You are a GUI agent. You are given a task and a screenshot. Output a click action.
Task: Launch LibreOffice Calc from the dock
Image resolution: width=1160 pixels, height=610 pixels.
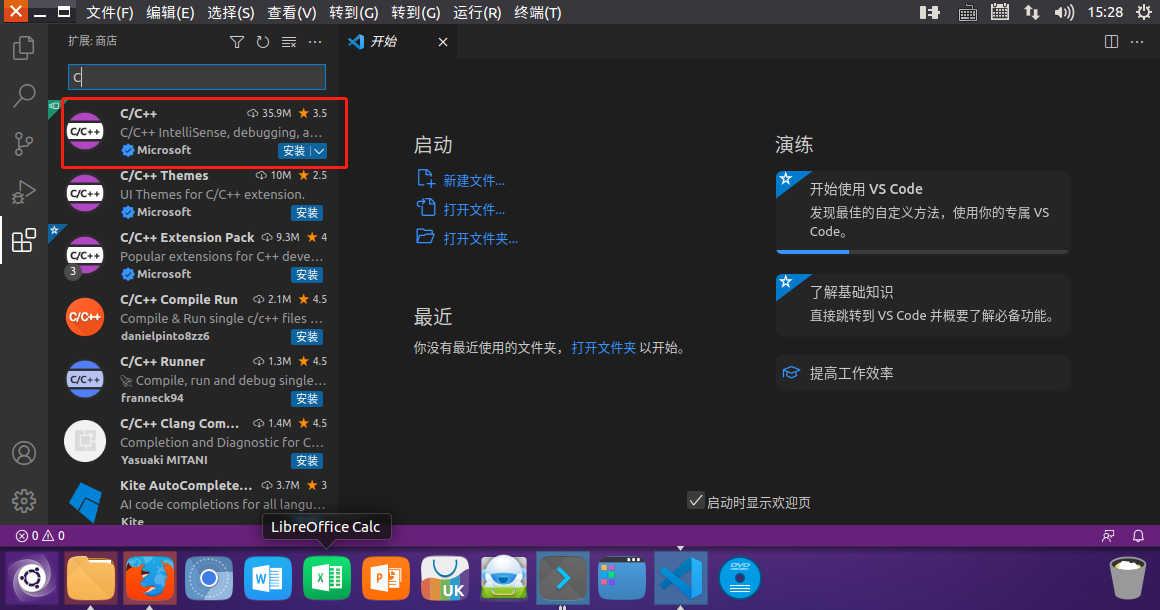point(326,578)
